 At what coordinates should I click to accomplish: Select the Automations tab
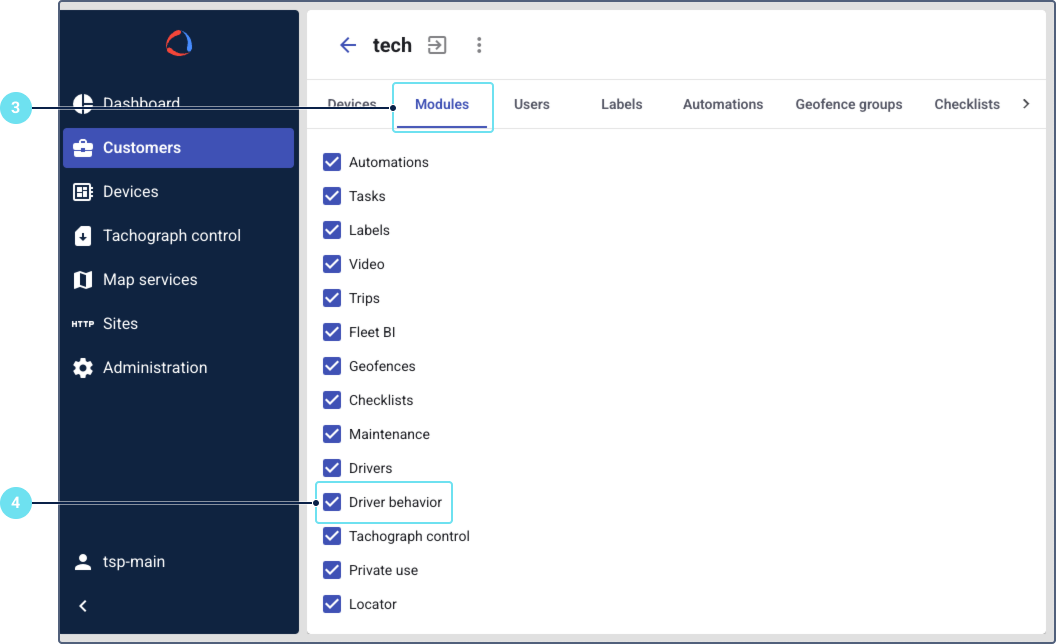point(722,104)
